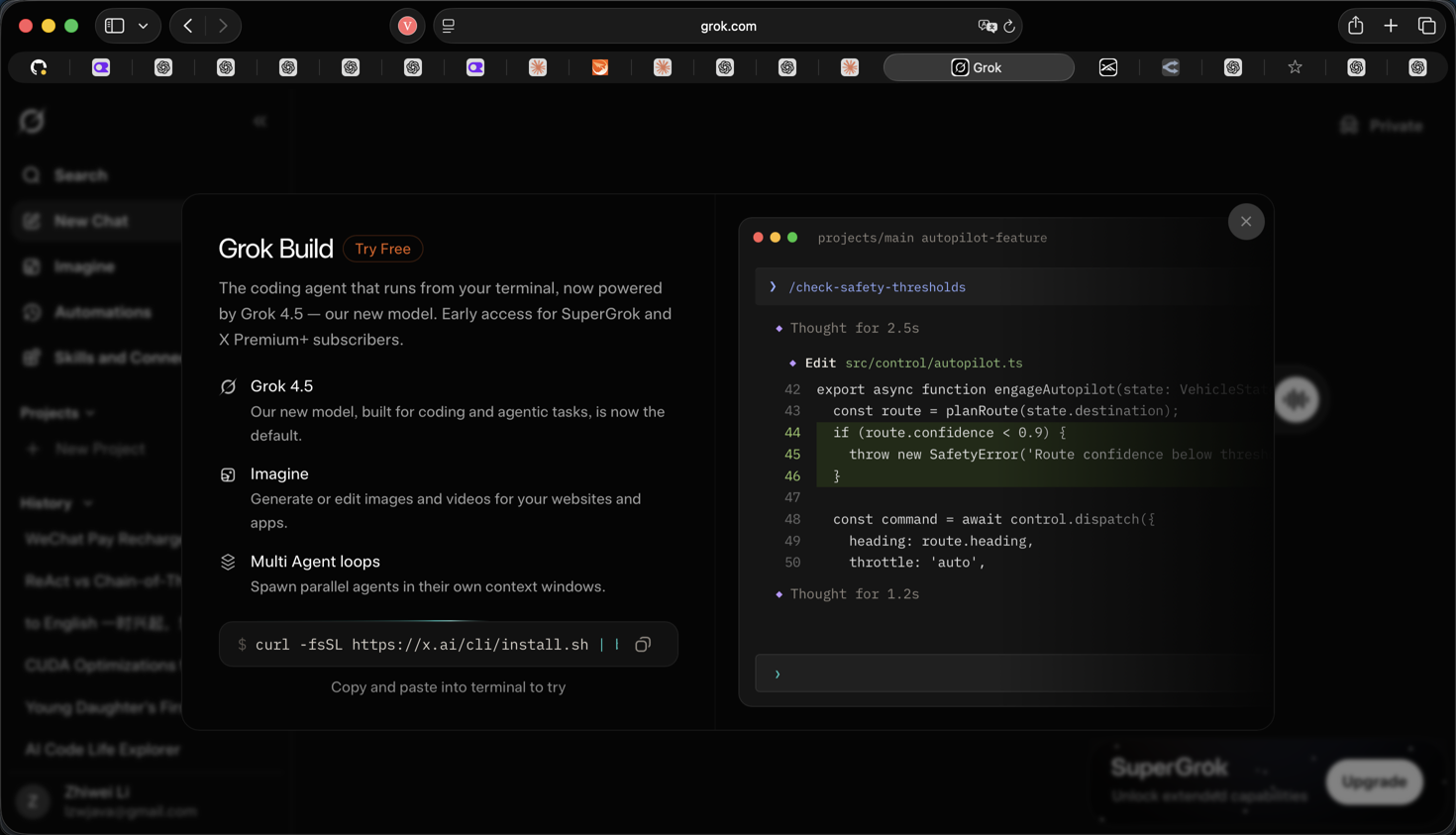The image size is (1456, 835).
Task: Open the 'to English' history chat
Action: coord(103,623)
